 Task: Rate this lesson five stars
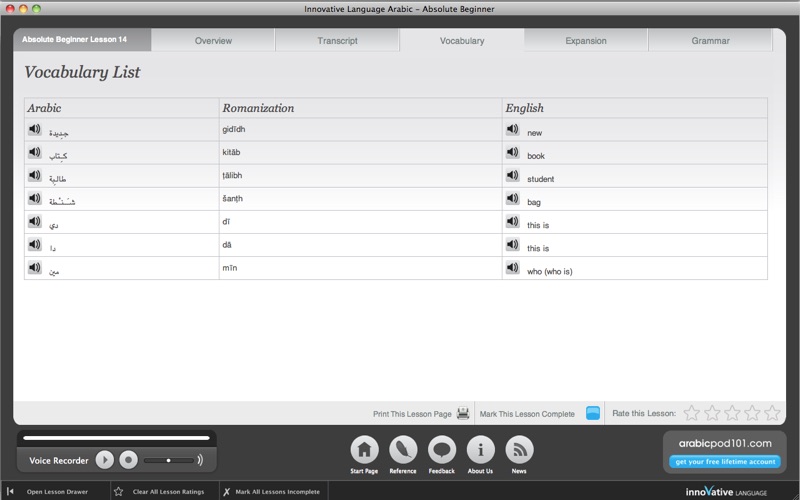click(x=772, y=413)
